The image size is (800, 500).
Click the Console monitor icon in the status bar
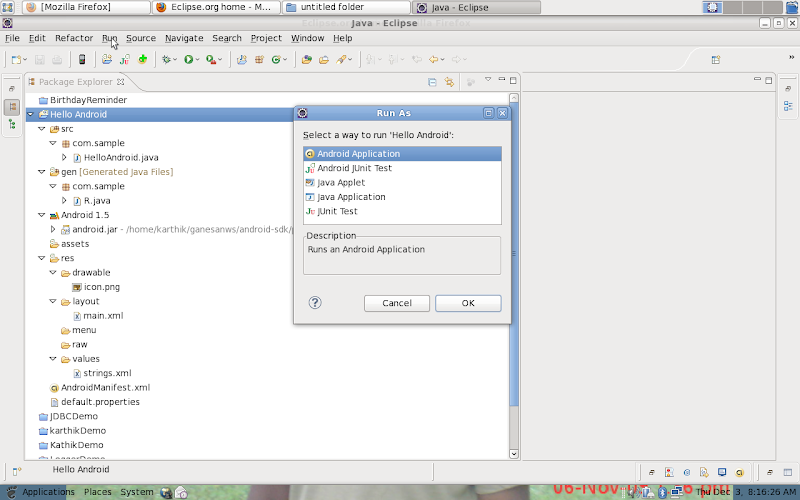[721, 472]
